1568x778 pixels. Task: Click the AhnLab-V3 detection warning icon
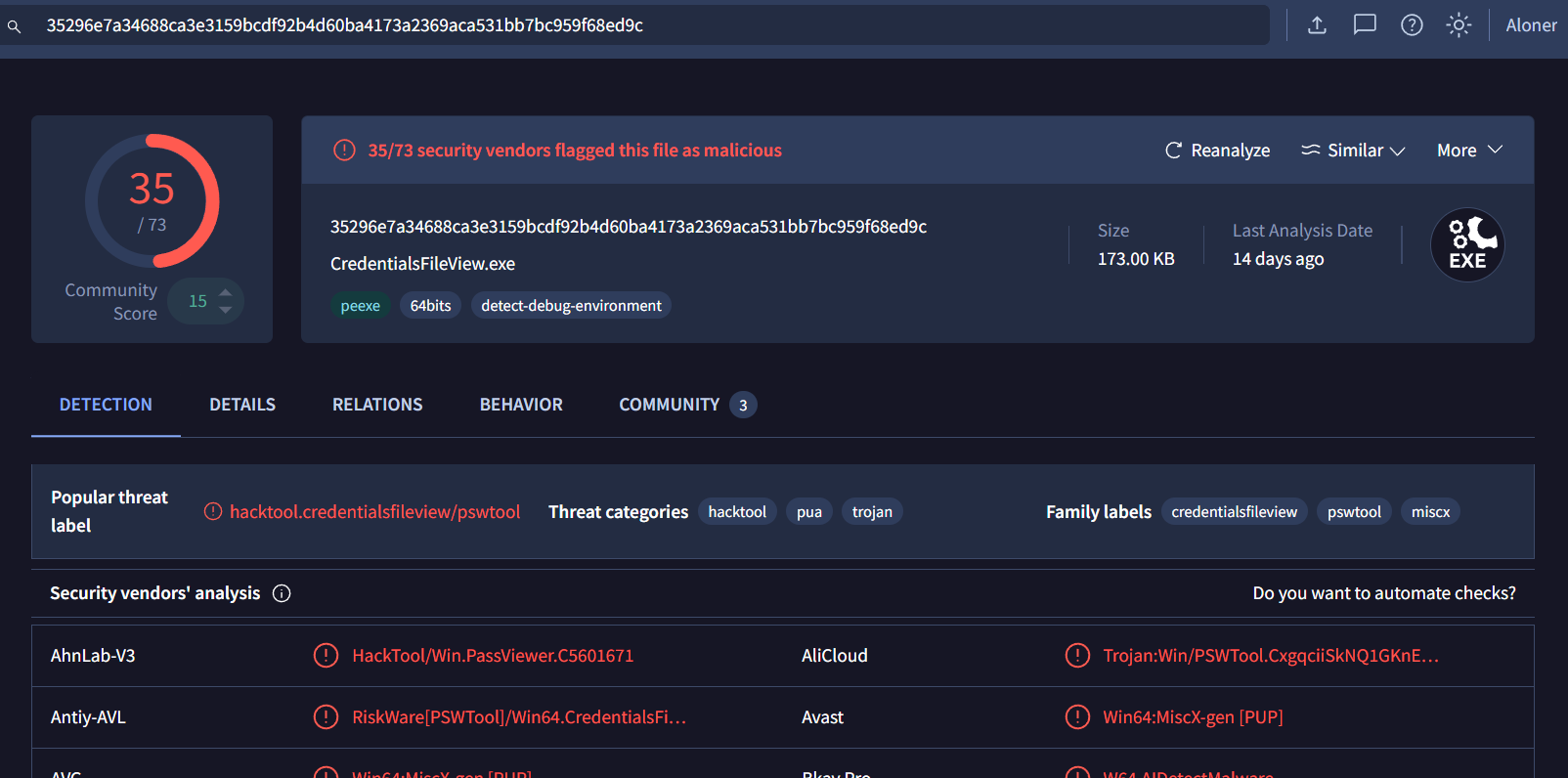(326, 656)
